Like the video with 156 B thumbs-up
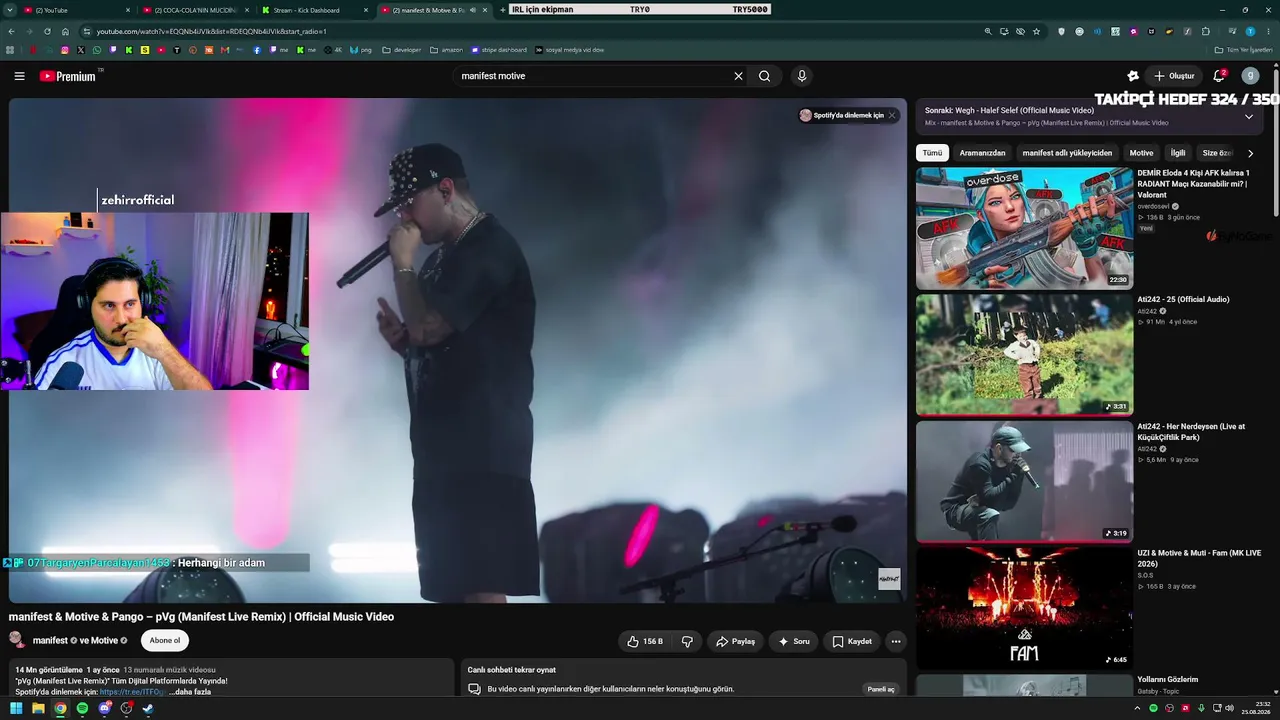 tap(644, 641)
